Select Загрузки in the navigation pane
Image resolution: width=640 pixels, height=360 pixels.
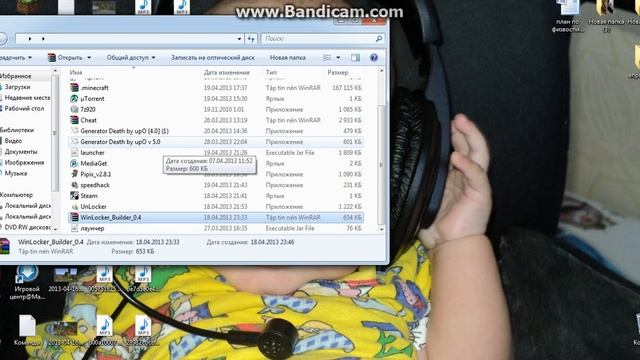coord(18,87)
